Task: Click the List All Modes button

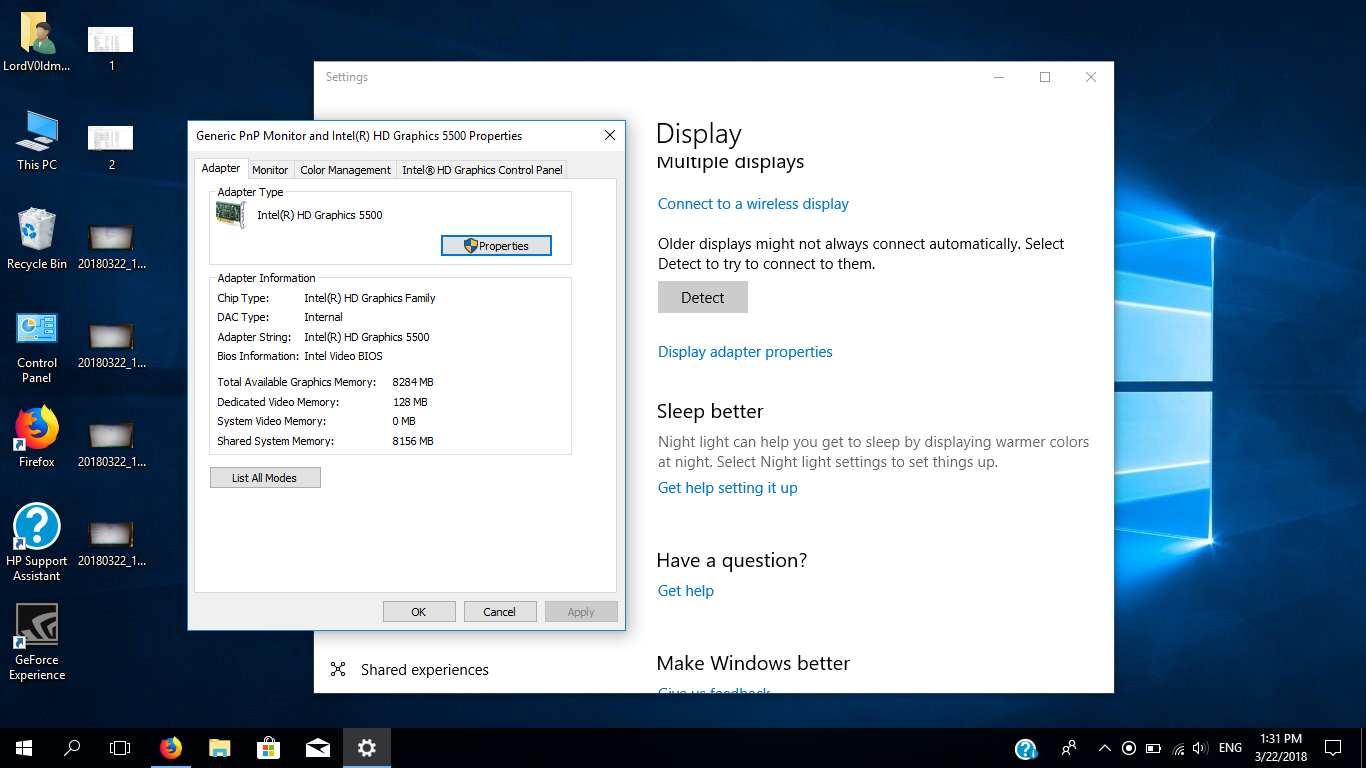Action: [265, 478]
